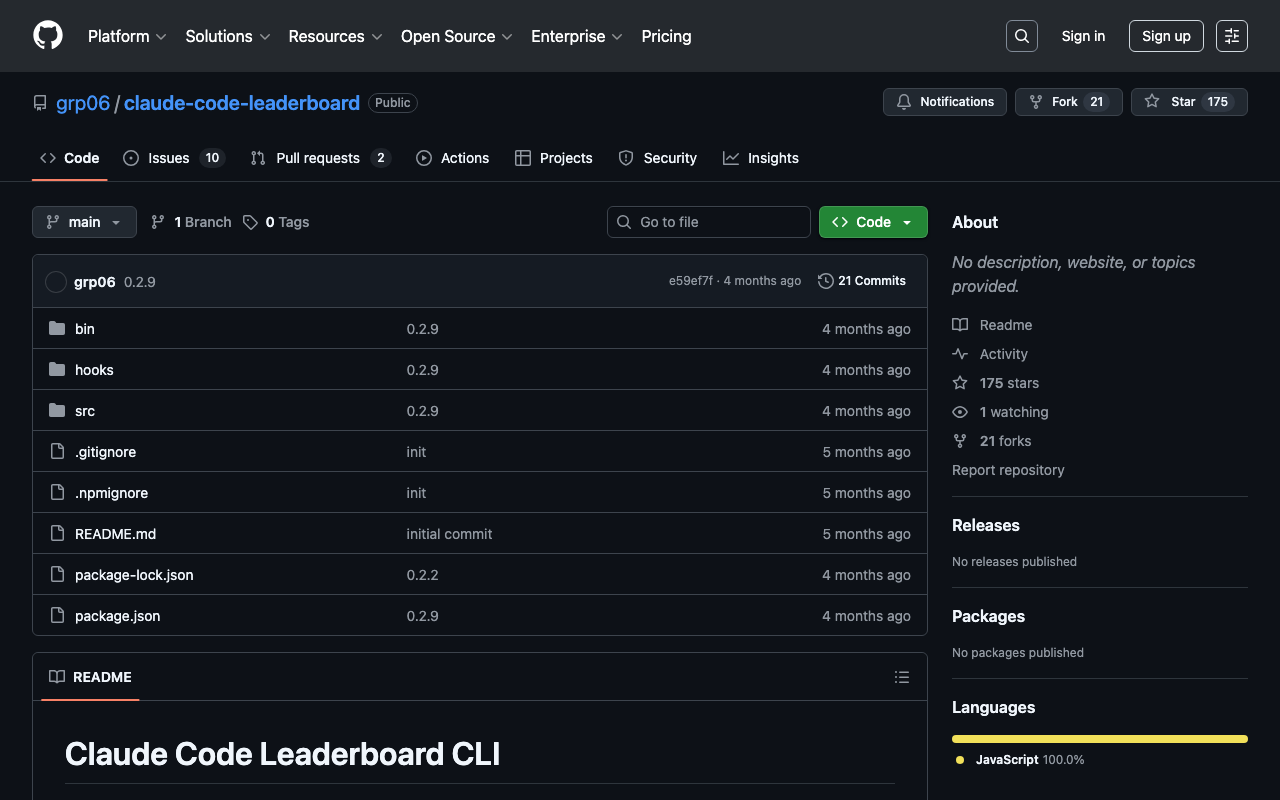Open the Tags icon link
The image size is (1280, 800).
click(x=251, y=222)
